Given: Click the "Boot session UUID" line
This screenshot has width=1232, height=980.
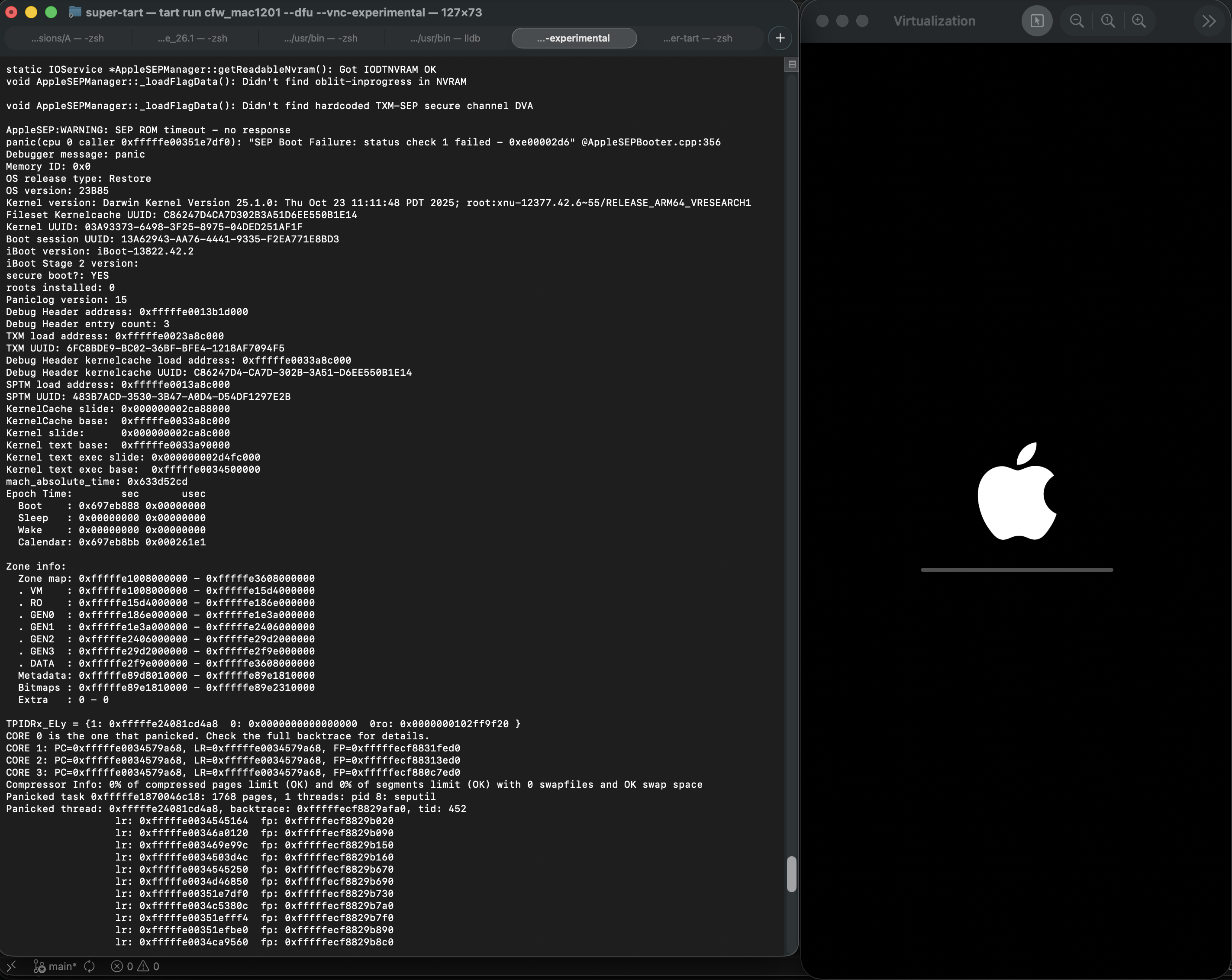Looking at the screenshot, I should pyautogui.click(x=173, y=239).
